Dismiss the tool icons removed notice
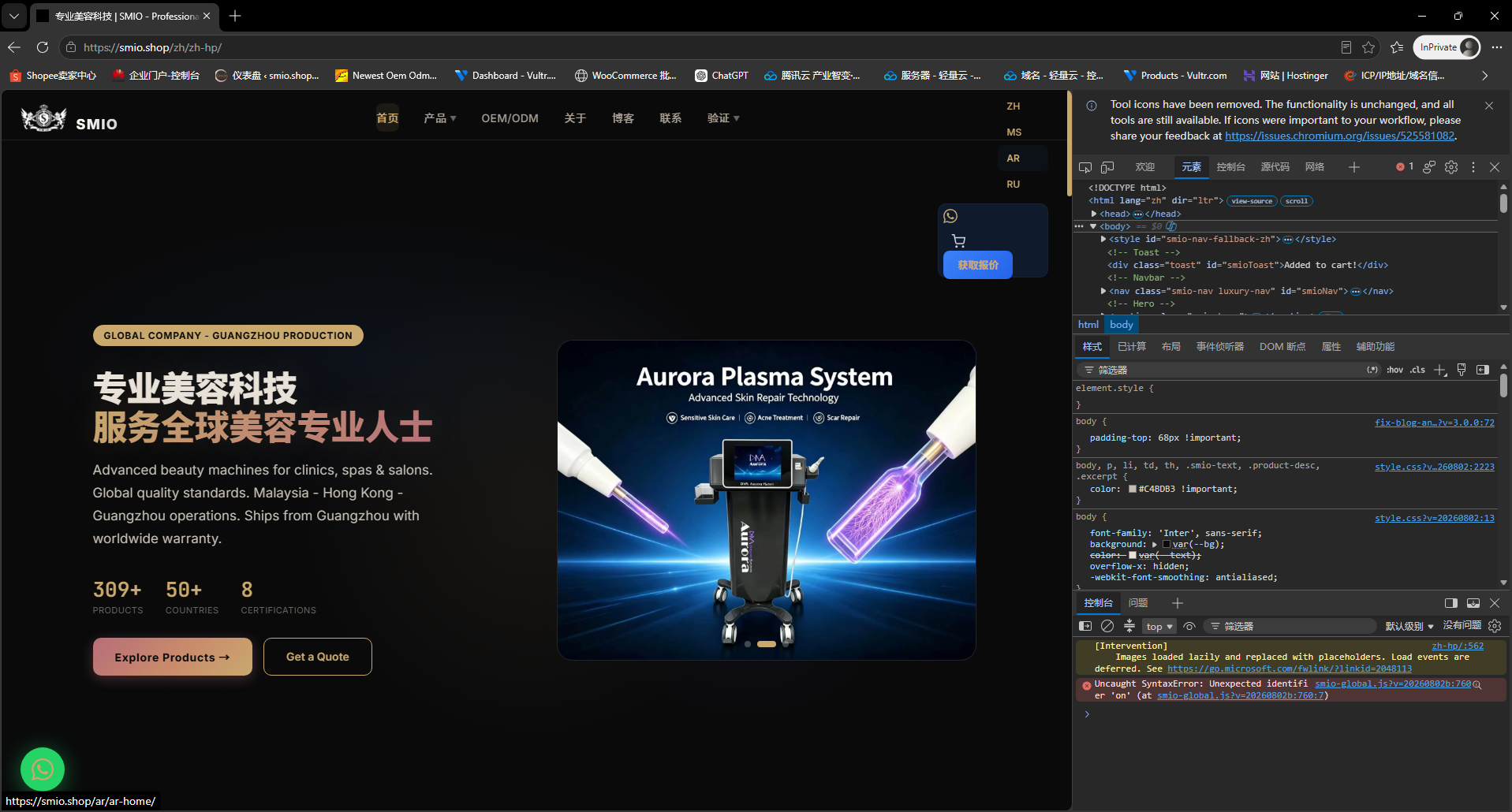 click(1489, 106)
